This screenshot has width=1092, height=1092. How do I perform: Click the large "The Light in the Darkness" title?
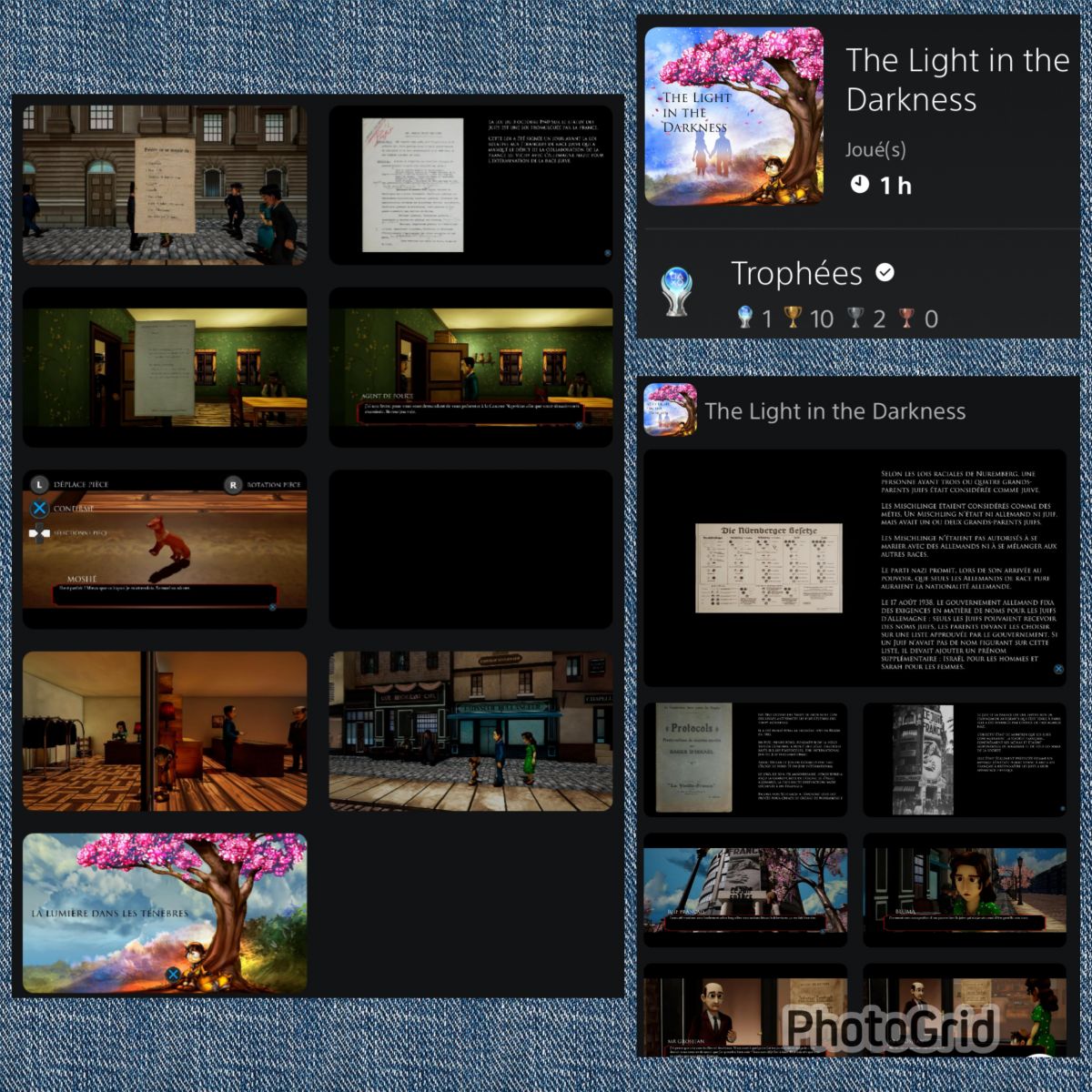[x=957, y=79]
